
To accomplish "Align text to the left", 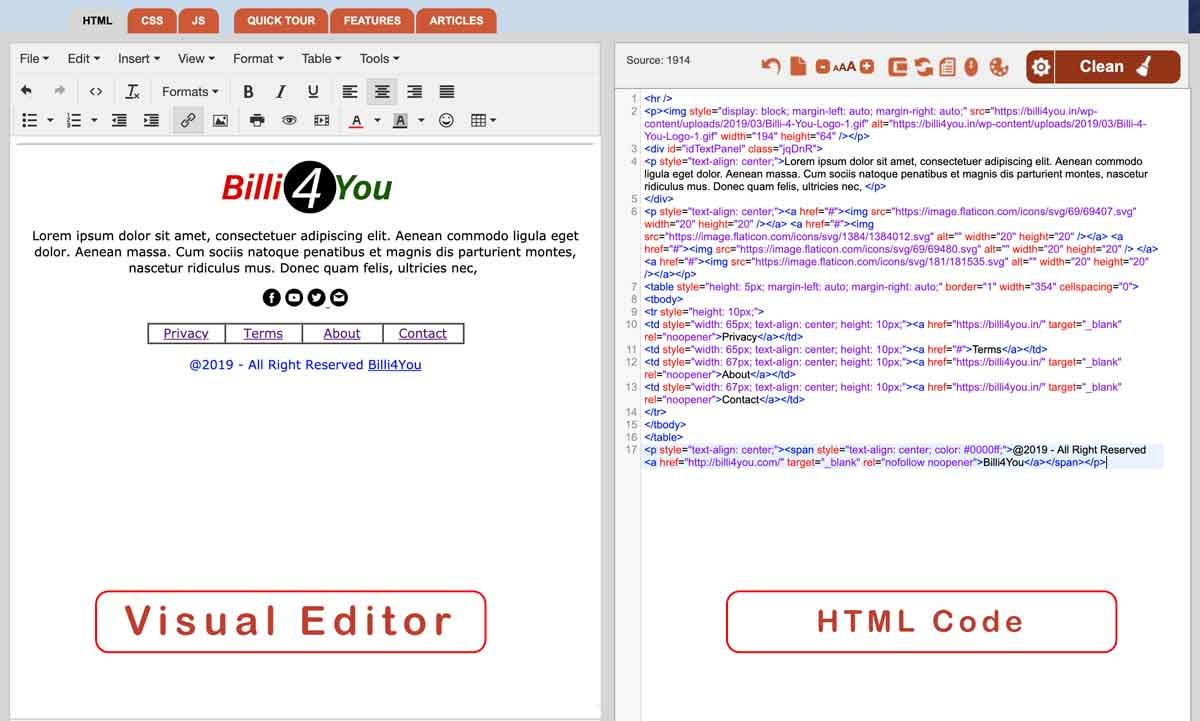I will [350, 91].
